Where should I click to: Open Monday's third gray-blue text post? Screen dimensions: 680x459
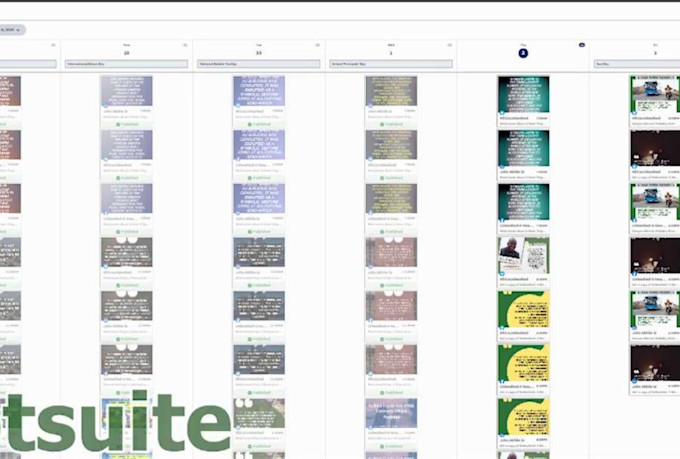pyautogui.click(x=127, y=209)
